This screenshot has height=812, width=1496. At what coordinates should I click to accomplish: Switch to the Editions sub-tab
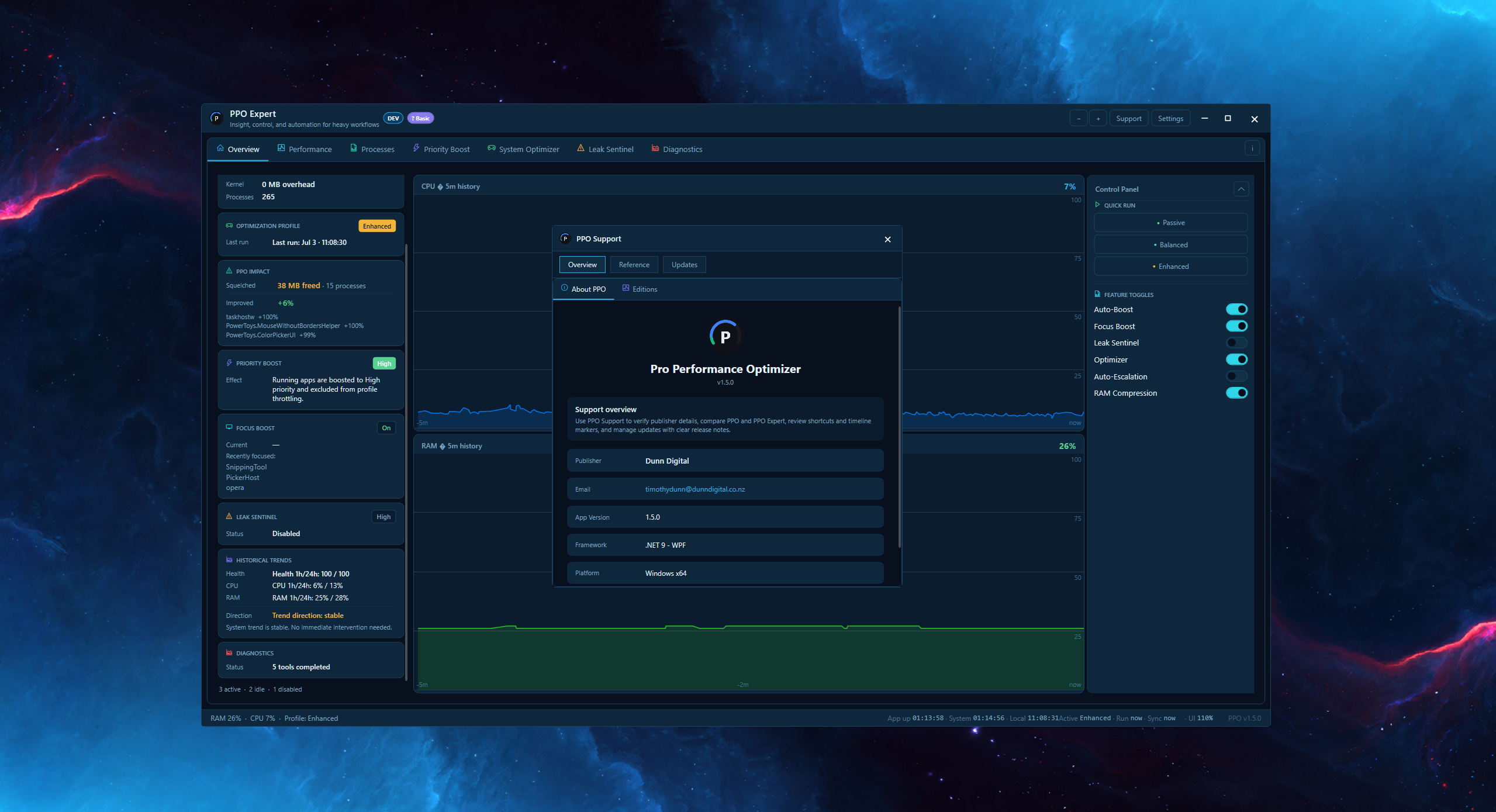tap(640, 289)
